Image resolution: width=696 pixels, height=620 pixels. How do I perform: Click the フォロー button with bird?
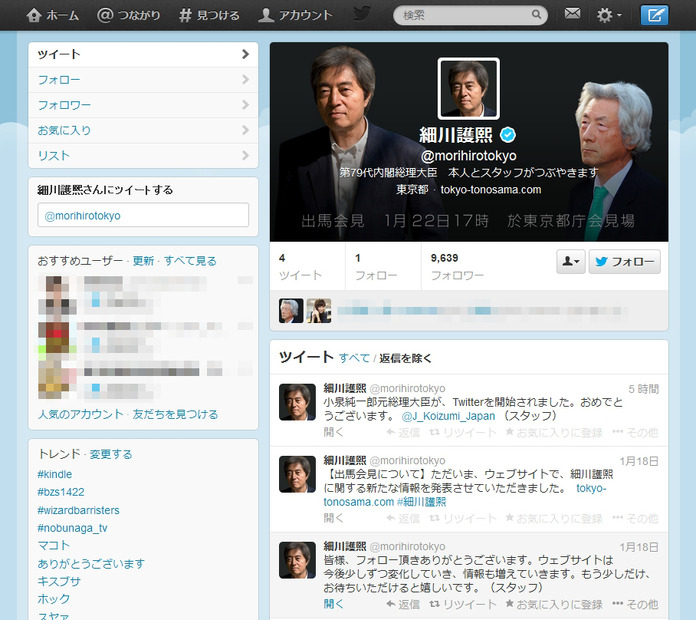point(625,261)
